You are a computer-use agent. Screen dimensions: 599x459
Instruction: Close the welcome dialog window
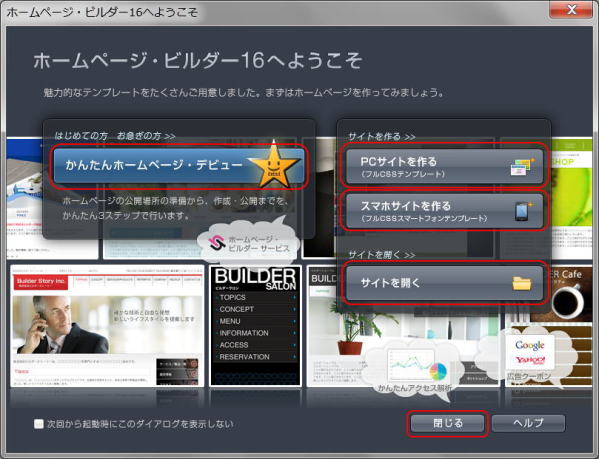[571, 9]
